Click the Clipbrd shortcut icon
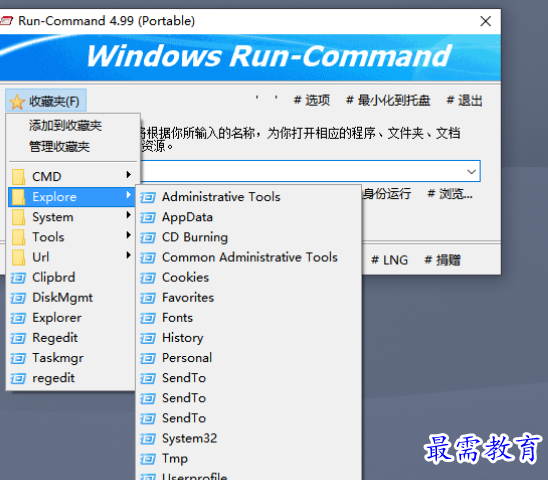This screenshot has width=548, height=480. [x=18, y=278]
